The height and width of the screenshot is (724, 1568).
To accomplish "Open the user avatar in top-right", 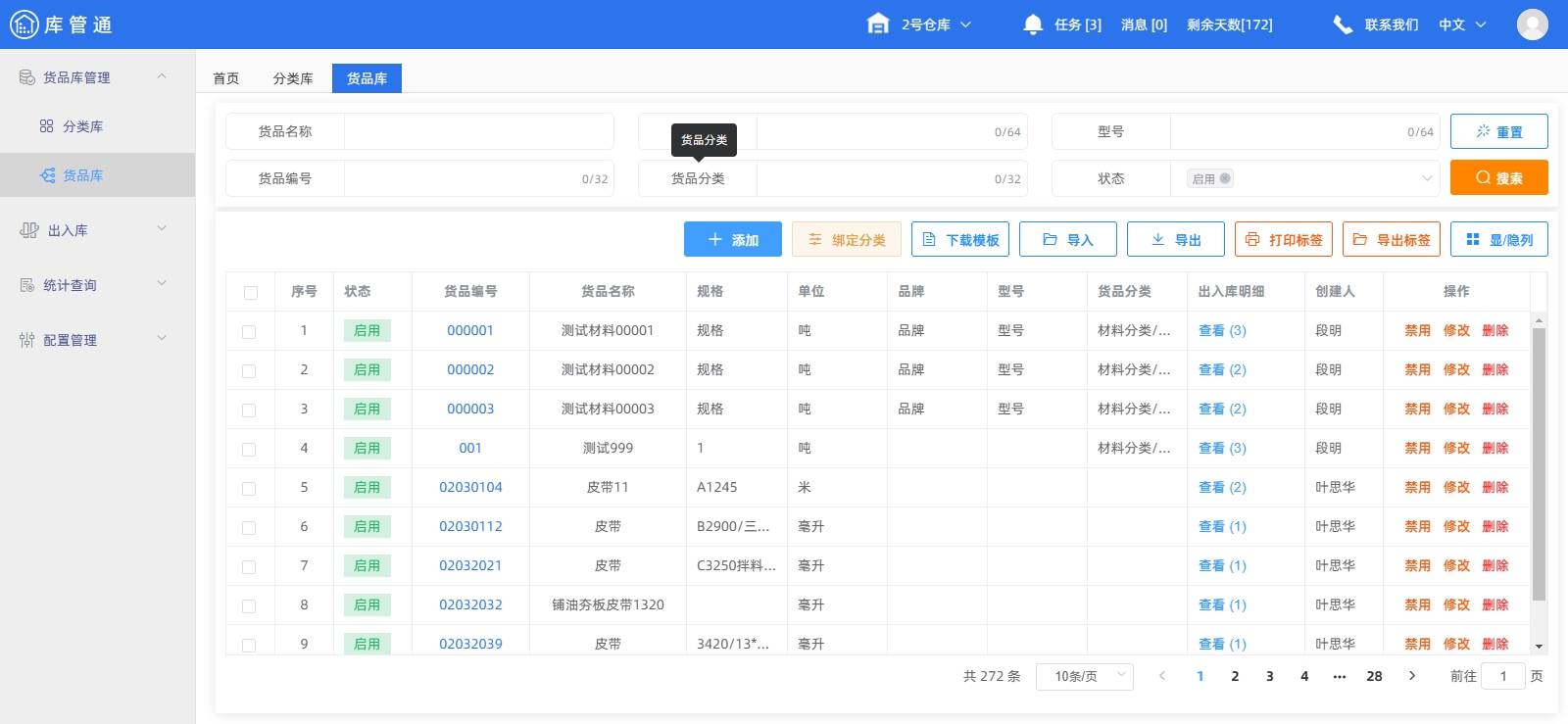I will pos(1532,24).
